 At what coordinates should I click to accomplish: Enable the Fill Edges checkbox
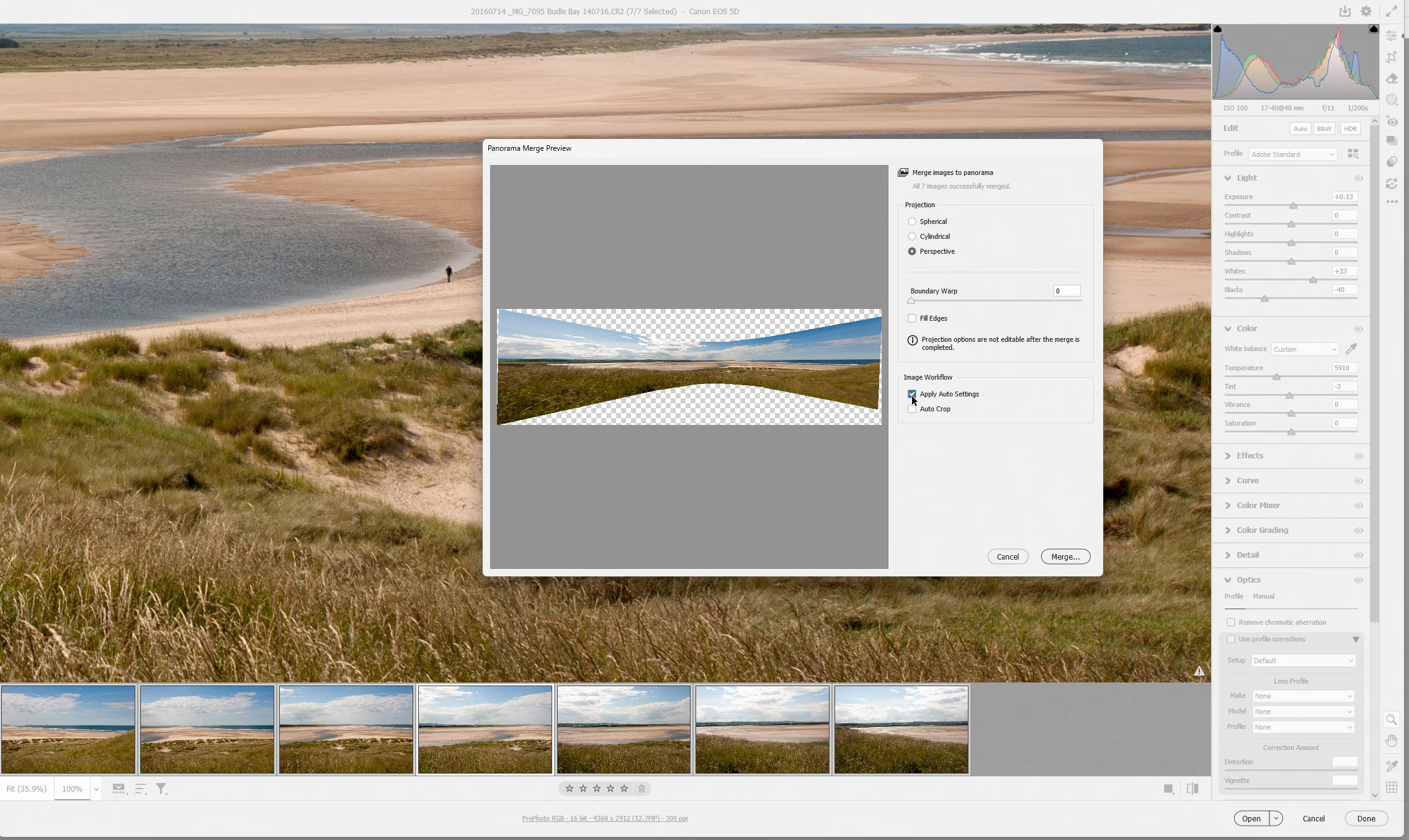pyautogui.click(x=912, y=318)
